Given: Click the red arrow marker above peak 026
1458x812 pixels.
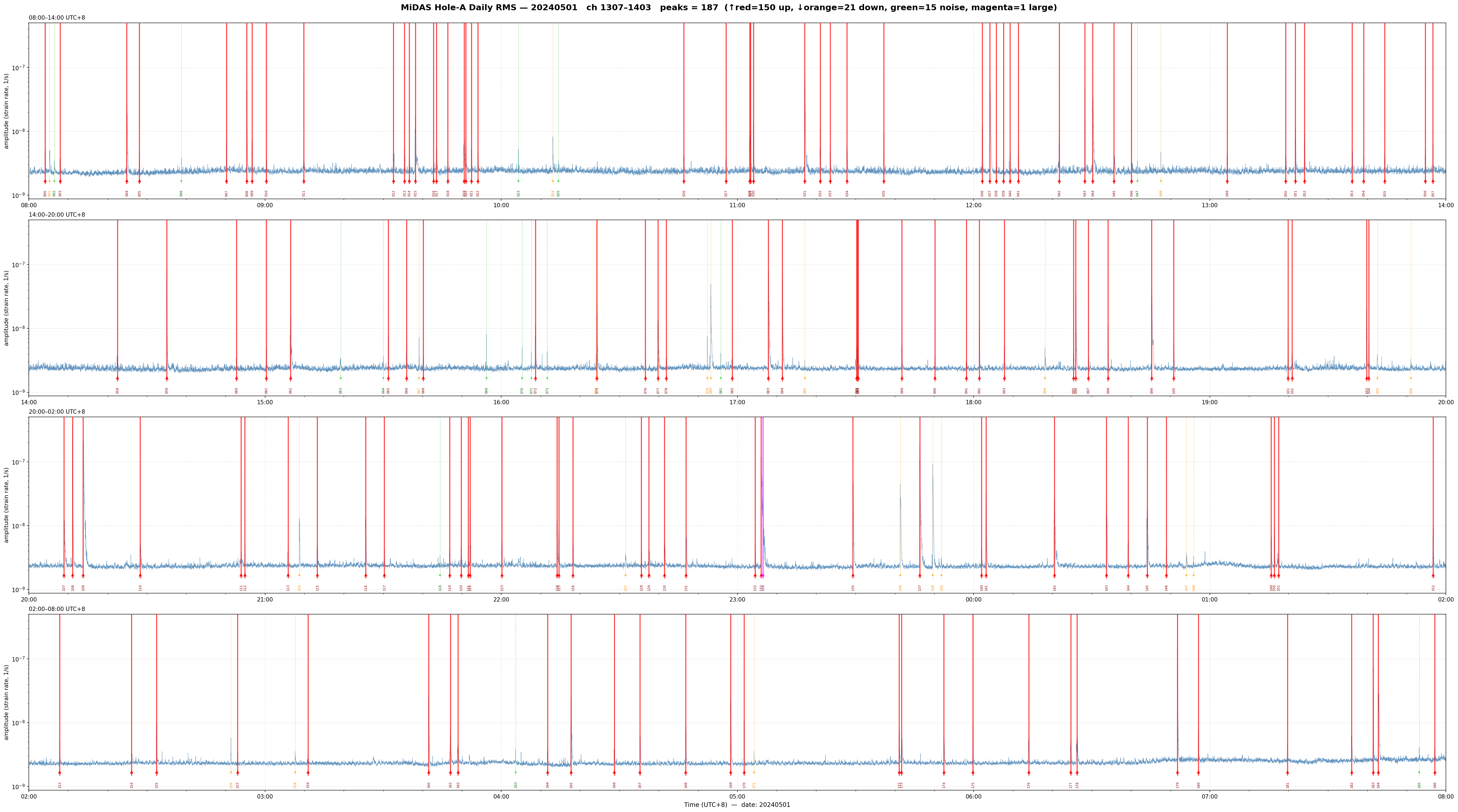Looking at the screenshot, I should (684, 181).
